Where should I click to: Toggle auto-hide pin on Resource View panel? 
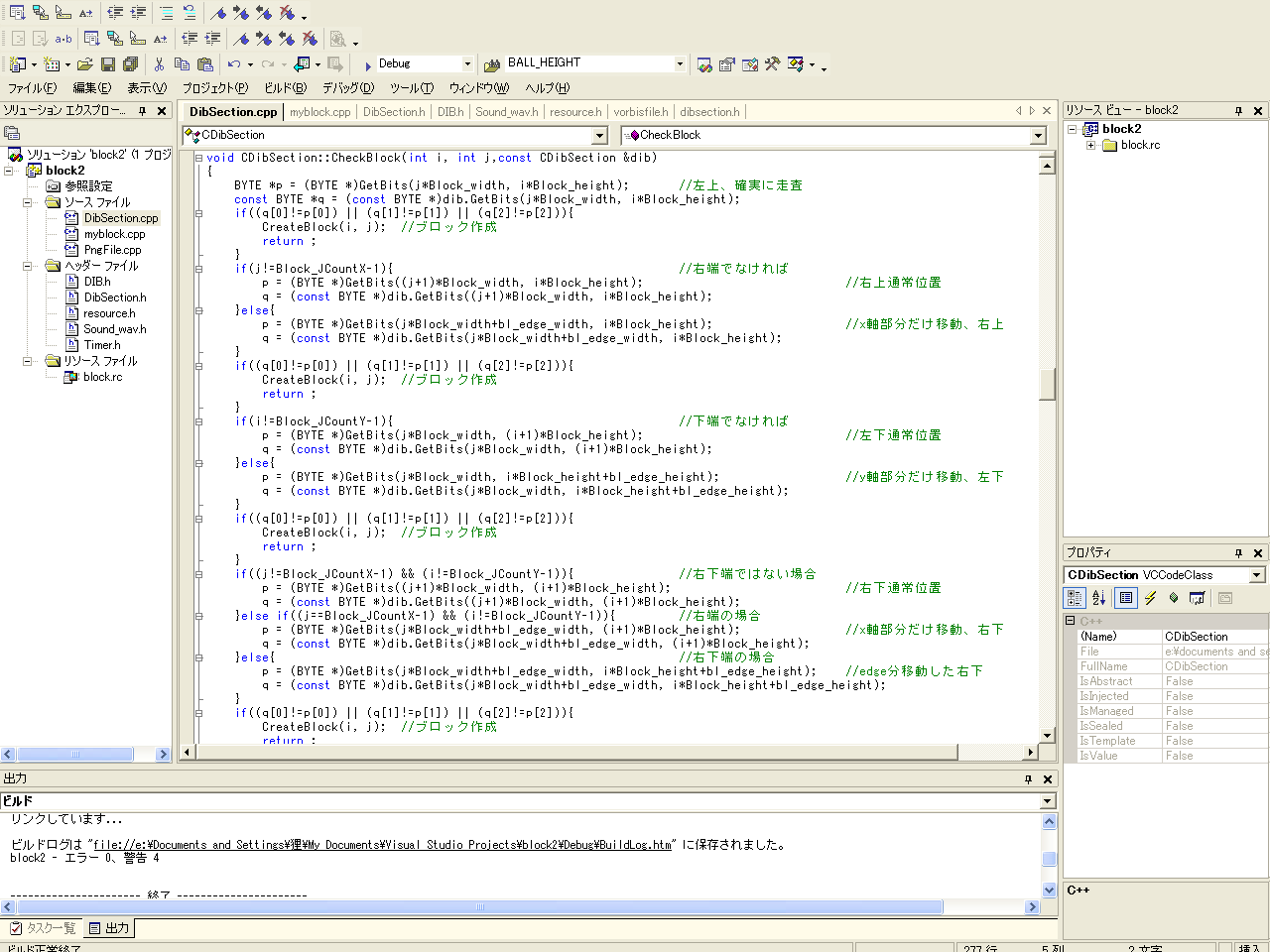[x=1238, y=111]
